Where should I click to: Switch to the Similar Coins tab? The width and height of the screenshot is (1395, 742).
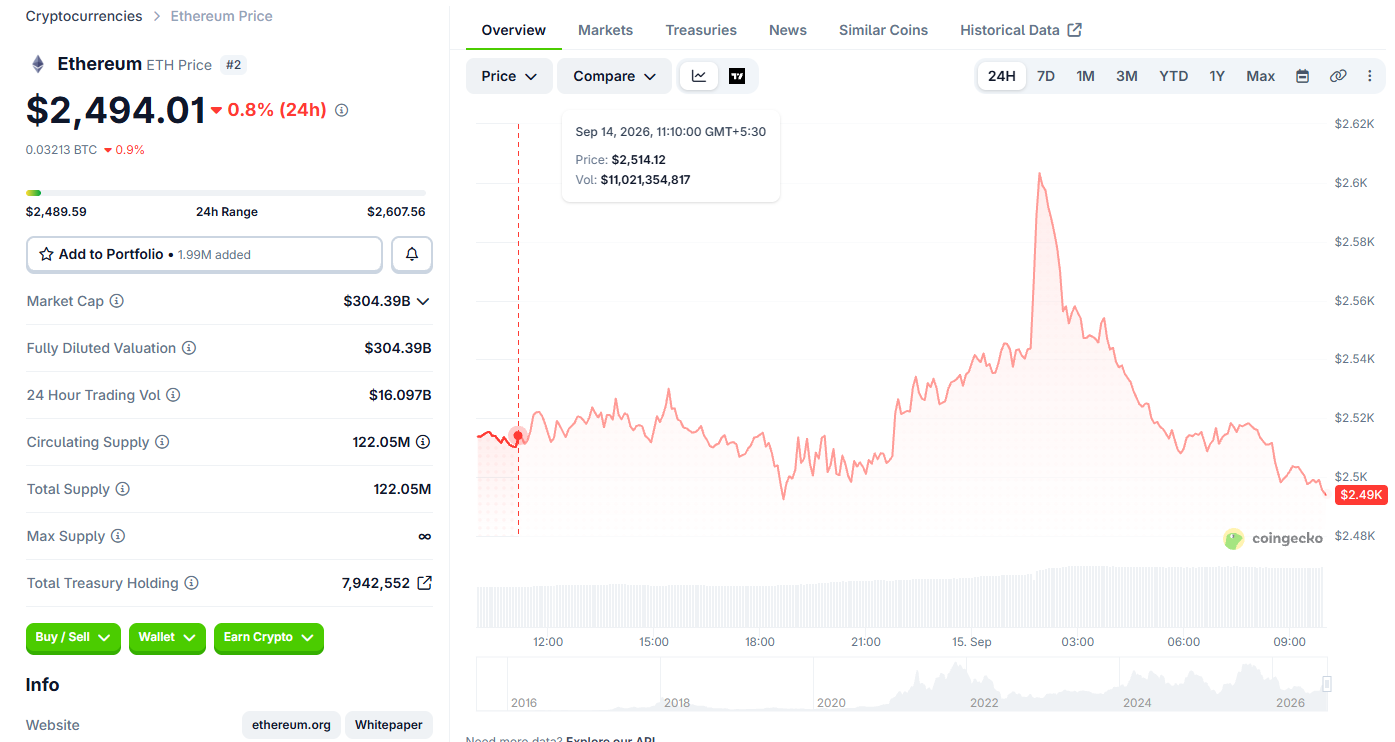tap(883, 30)
